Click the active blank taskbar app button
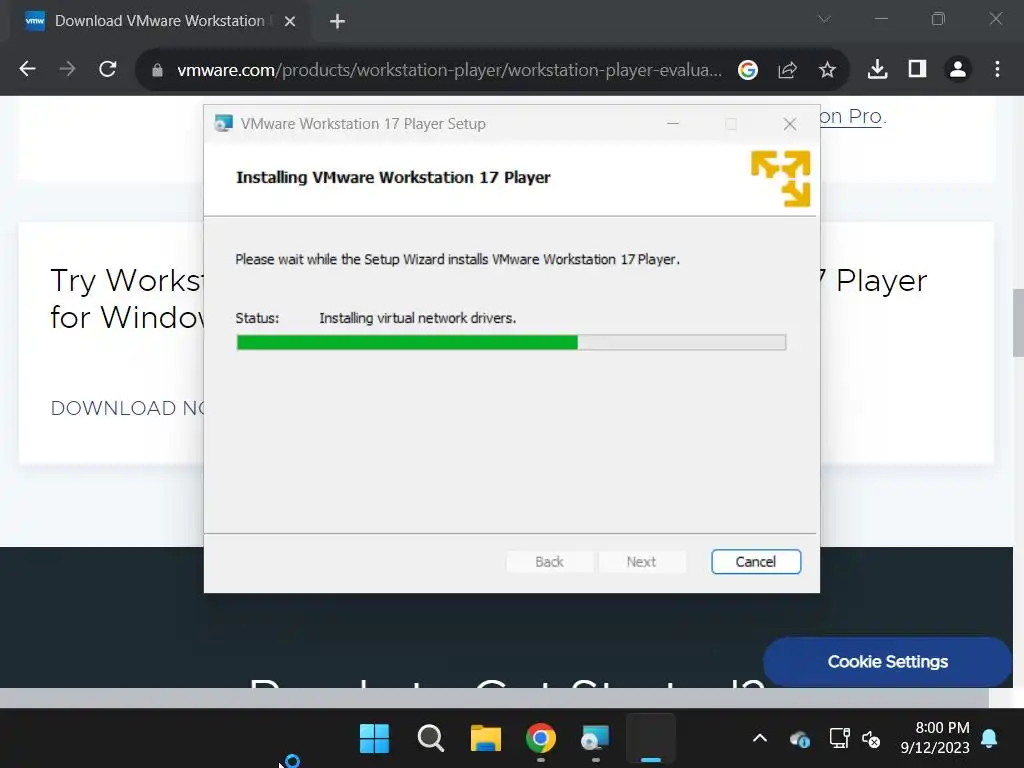This screenshot has height=768, width=1024. [x=650, y=739]
